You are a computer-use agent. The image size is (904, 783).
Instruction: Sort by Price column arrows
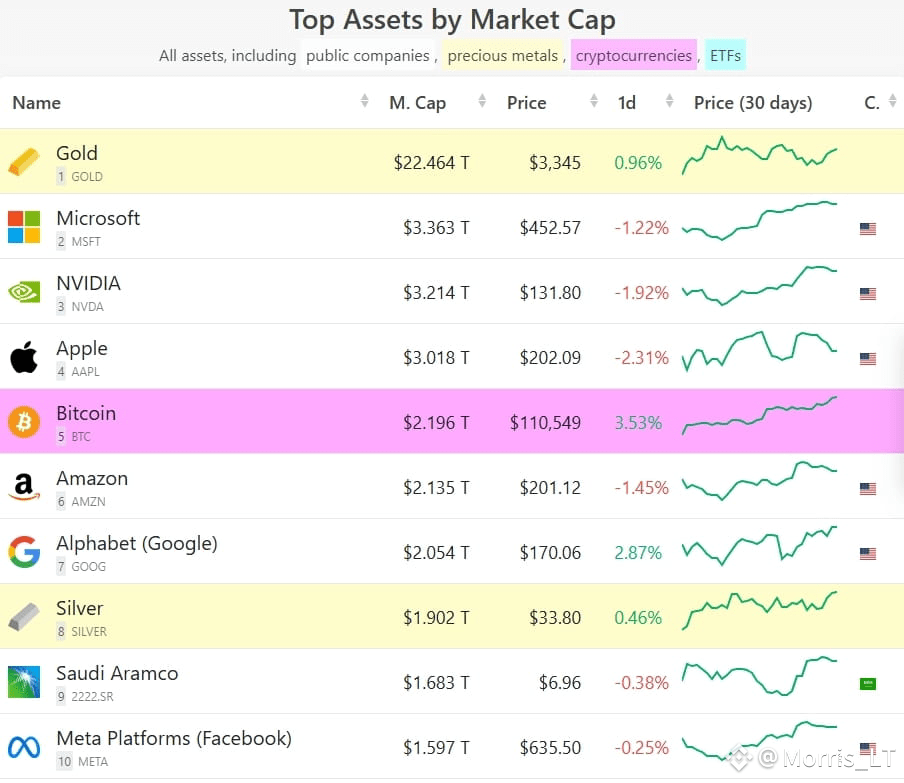[x=594, y=101]
